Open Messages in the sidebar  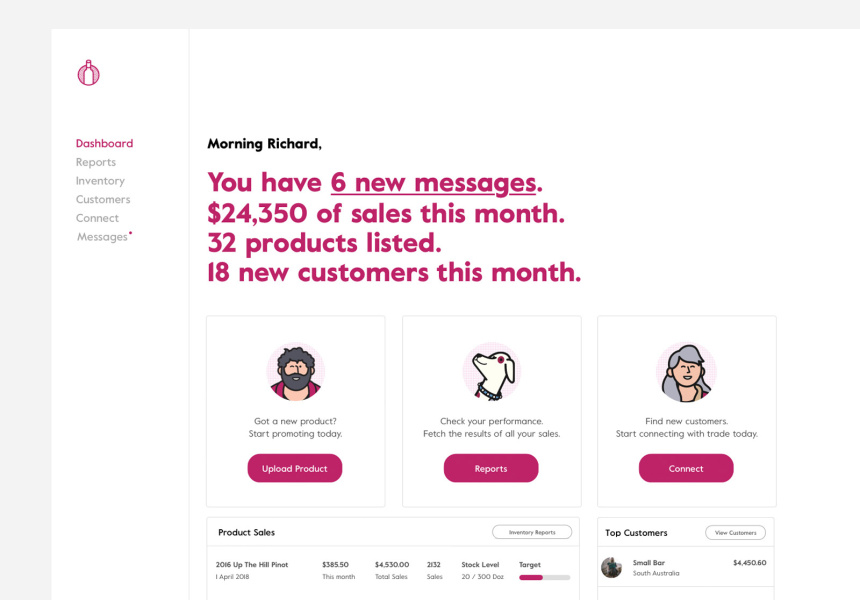(102, 237)
